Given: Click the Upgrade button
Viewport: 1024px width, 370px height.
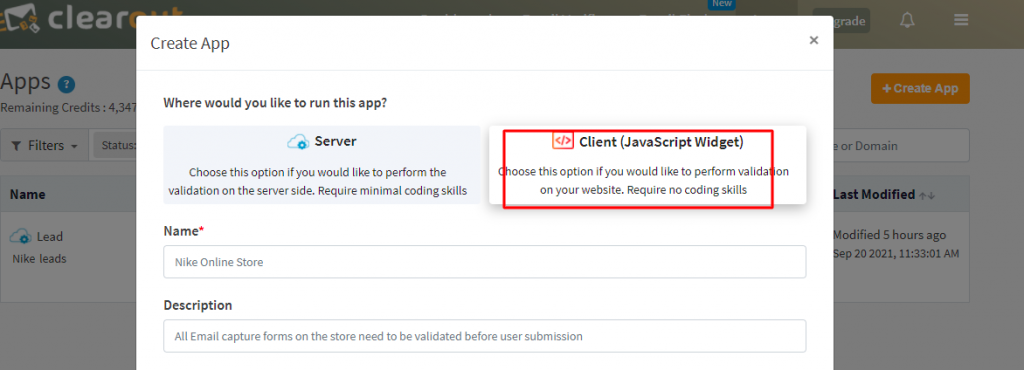Looking at the screenshot, I should [x=842, y=21].
